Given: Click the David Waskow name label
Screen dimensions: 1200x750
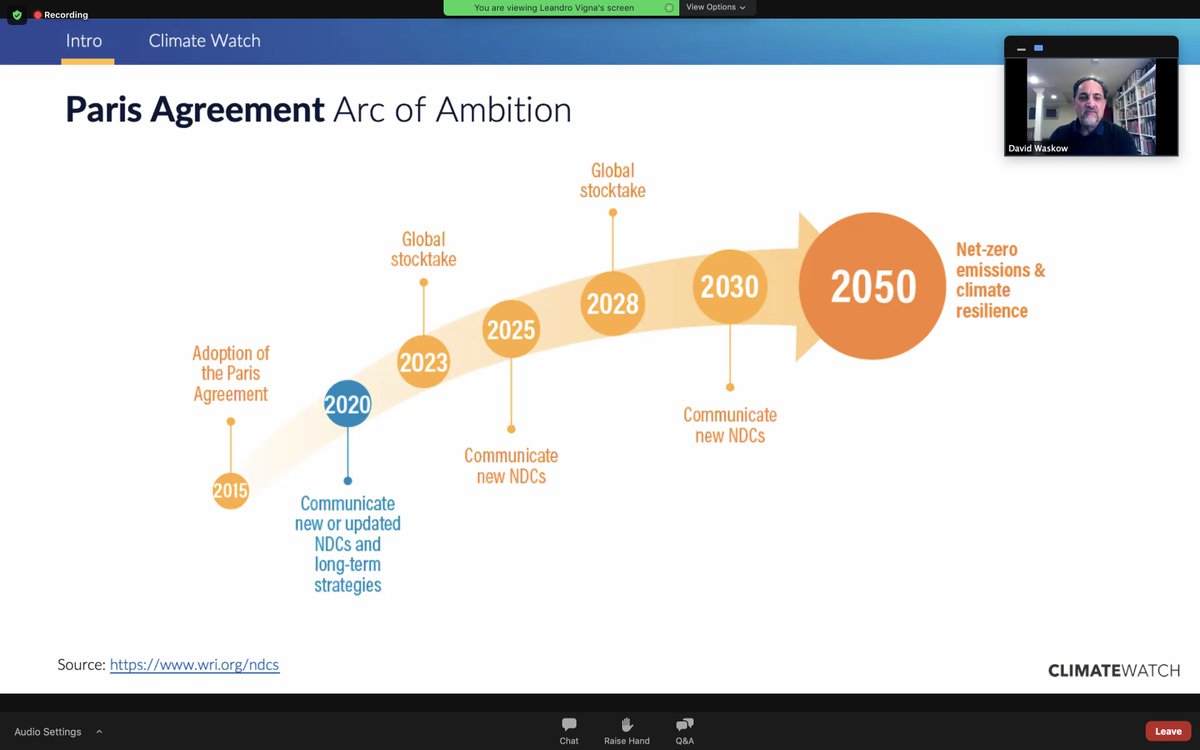Looking at the screenshot, I should click(1038, 149).
